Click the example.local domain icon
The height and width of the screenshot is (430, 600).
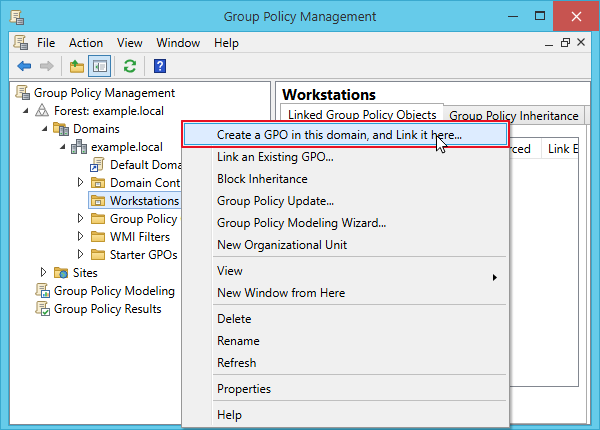tap(79, 147)
